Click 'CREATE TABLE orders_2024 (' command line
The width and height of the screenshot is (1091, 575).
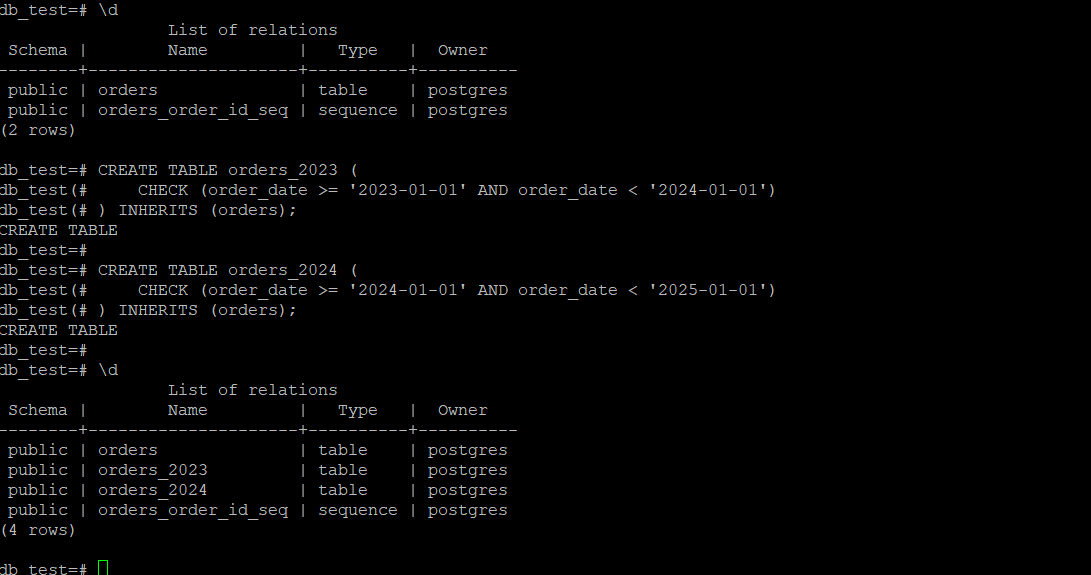point(228,270)
